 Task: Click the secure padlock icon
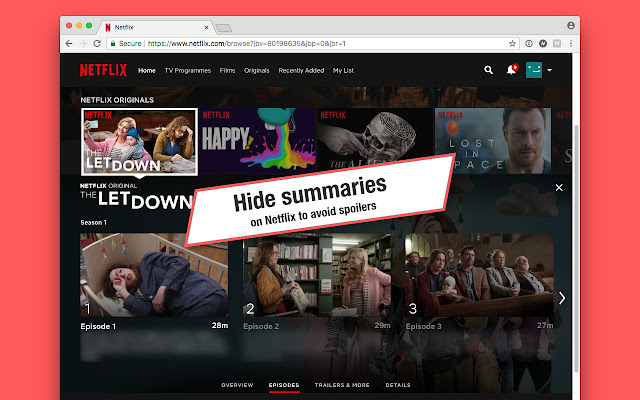click(x=113, y=43)
